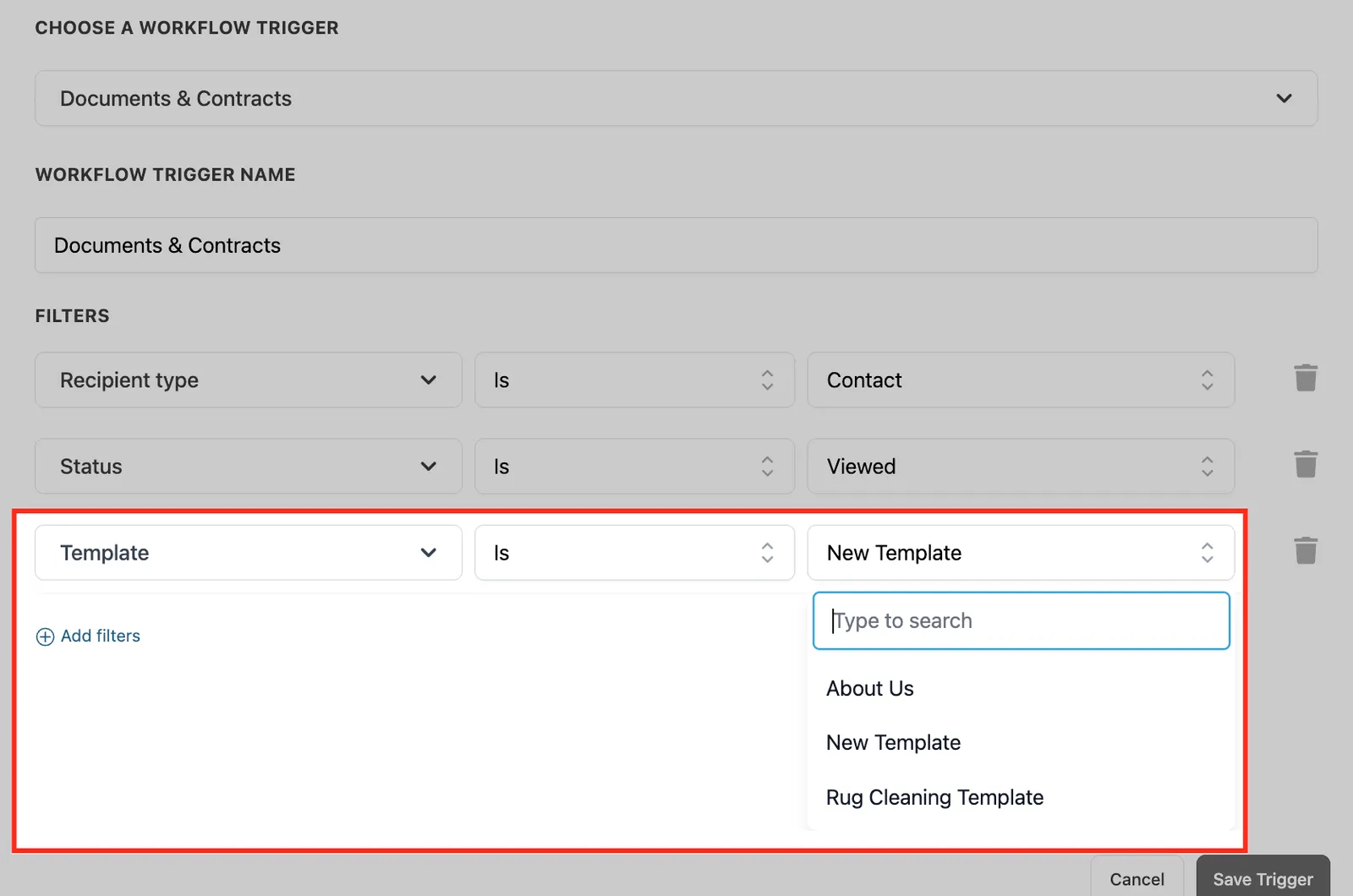Delete the Status filter with trash icon
The width and height of the screenshot is (1353, 896).
click(x=1306, y=464)
